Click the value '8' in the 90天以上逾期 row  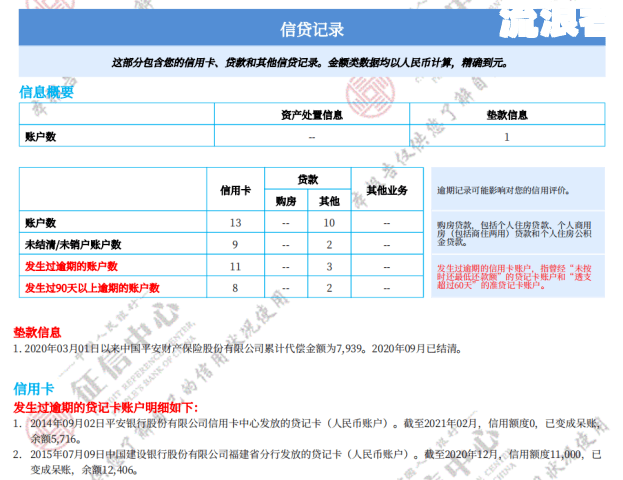pyautogui.click(x=235, y=288)
